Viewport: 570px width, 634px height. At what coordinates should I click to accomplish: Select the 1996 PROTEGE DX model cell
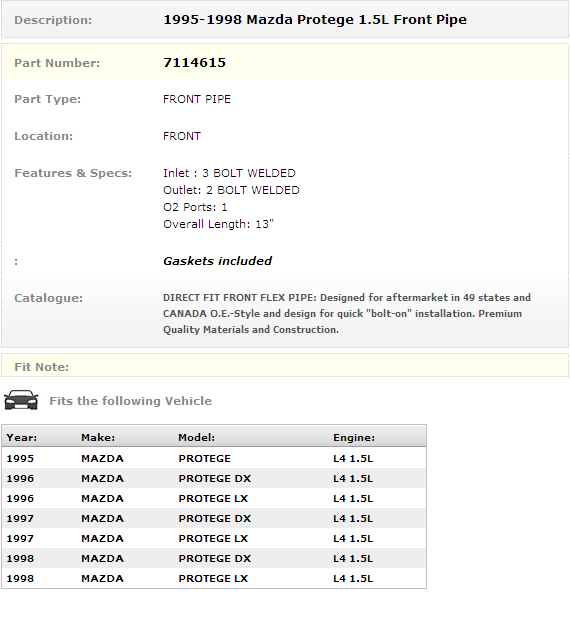215,479
